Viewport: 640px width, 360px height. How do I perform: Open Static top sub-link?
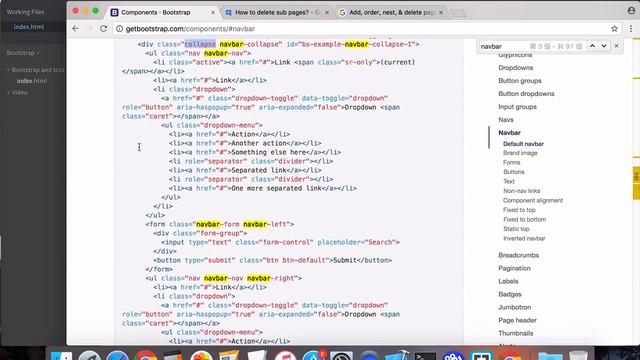pos(516,229)
